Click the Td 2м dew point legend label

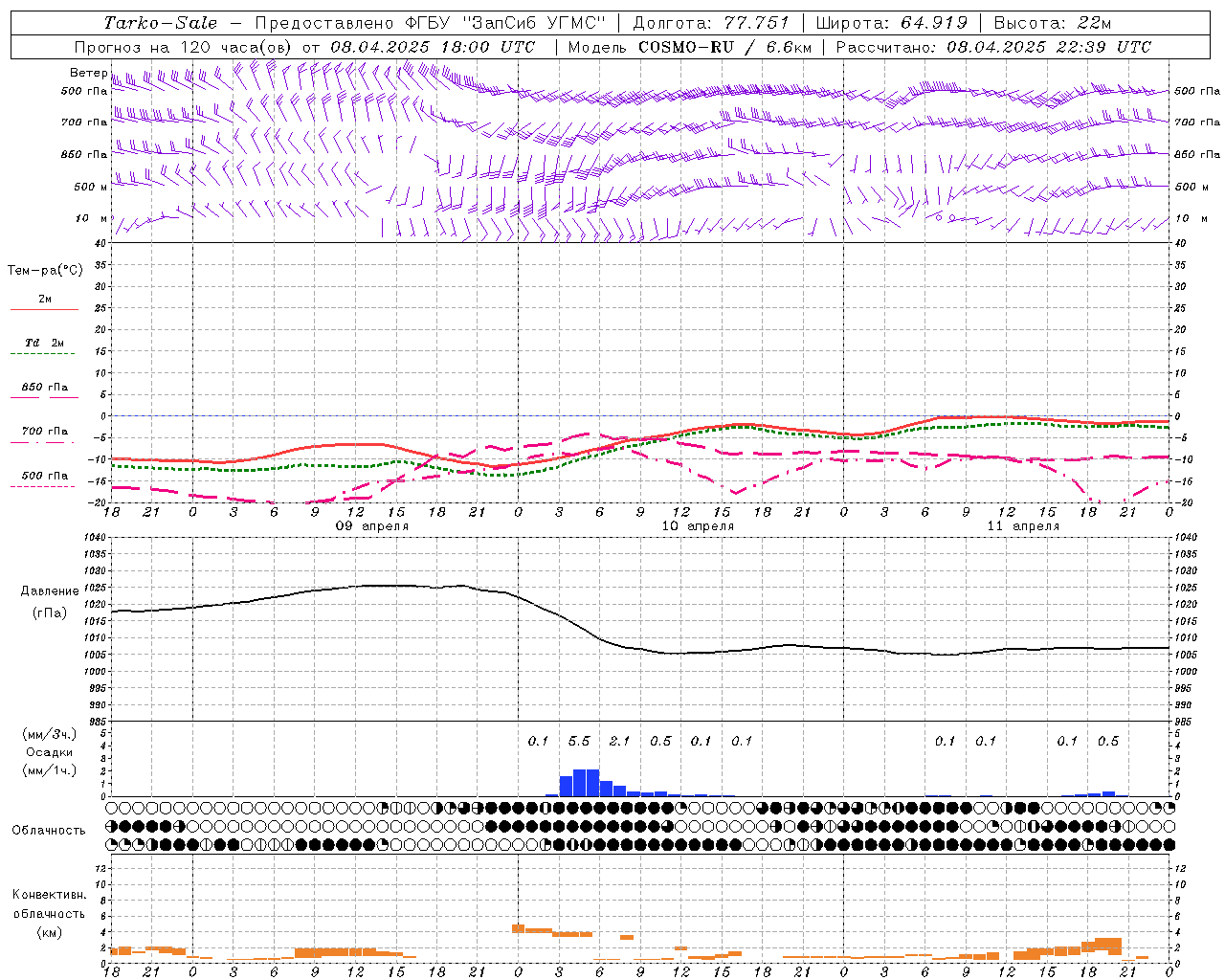point(44,343)
